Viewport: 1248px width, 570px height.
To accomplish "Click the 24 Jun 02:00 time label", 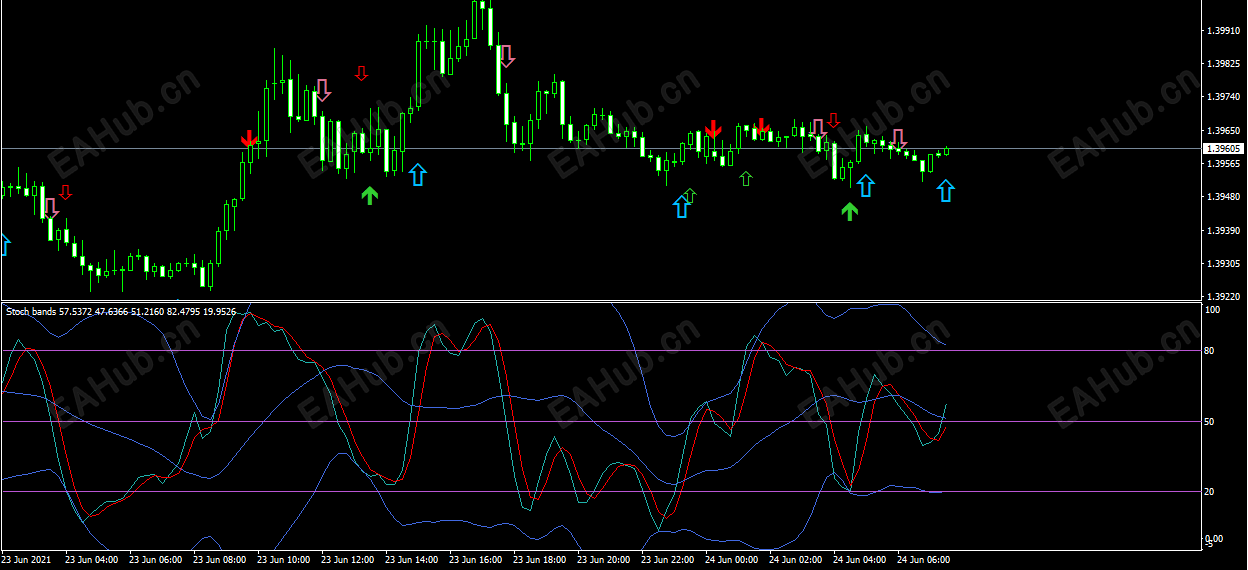I will click(796, 560).
